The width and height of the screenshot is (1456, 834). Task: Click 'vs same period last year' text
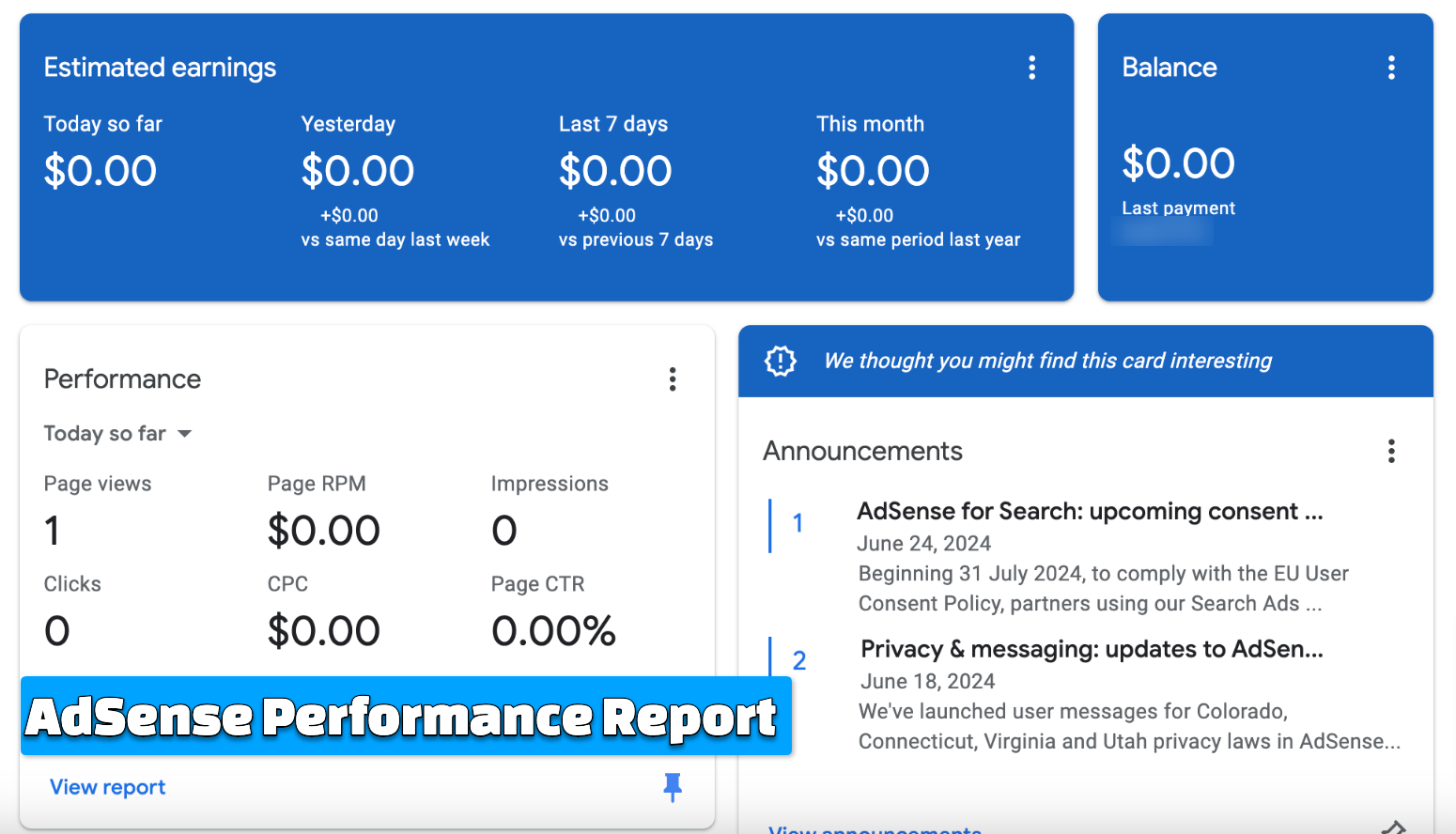tap(918, 239)
